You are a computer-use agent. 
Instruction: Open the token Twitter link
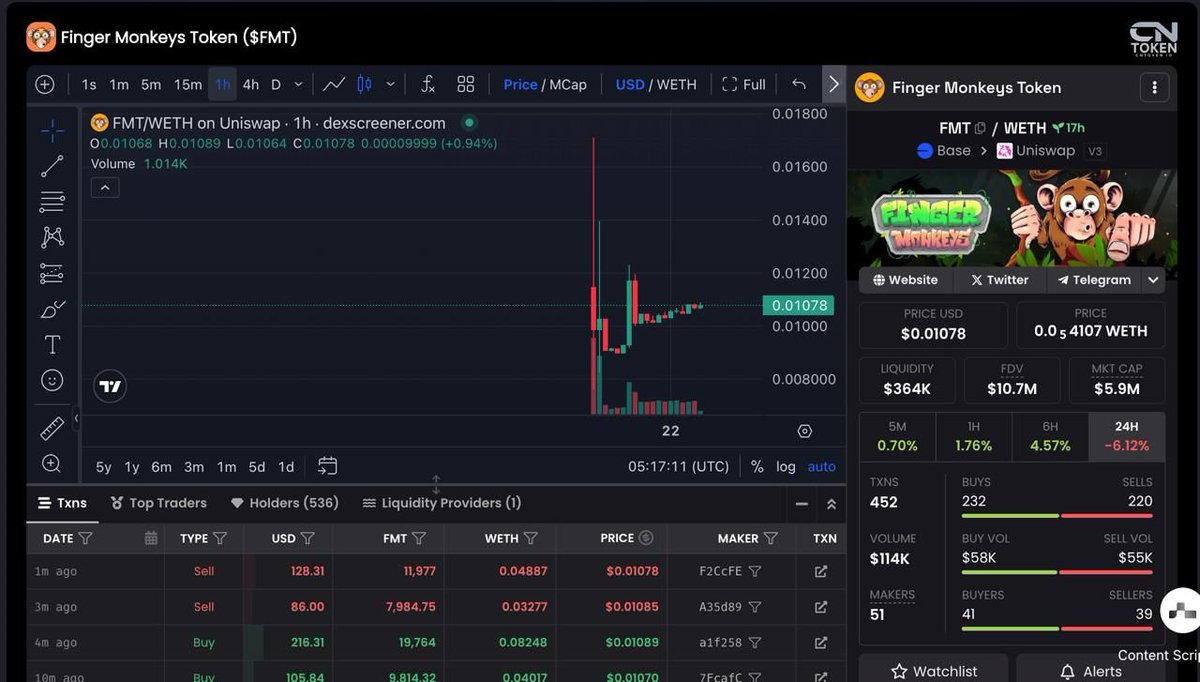click(1000, 281)
